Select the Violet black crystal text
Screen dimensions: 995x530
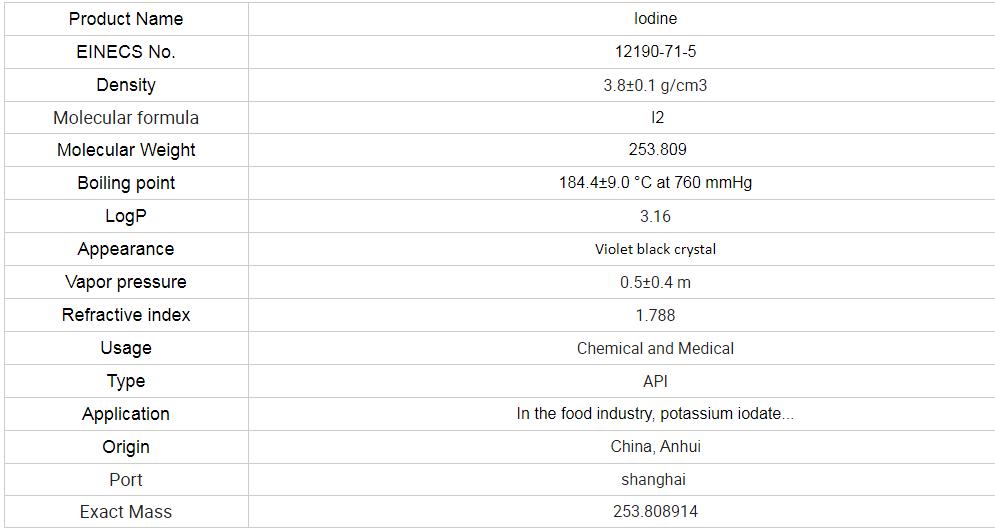[x=655, y=249]
